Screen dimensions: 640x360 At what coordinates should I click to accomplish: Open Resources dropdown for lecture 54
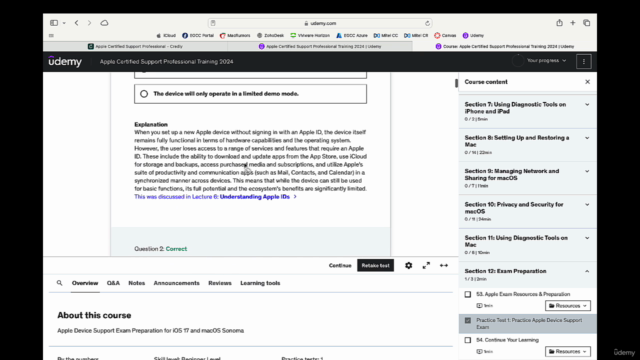click(x=568, y=351)
